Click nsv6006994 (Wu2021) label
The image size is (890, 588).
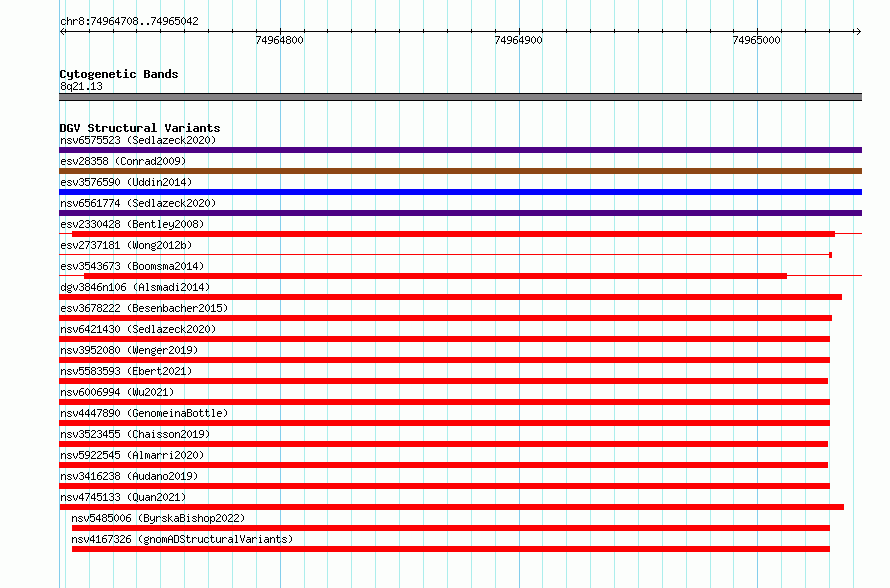pos(117,392)
